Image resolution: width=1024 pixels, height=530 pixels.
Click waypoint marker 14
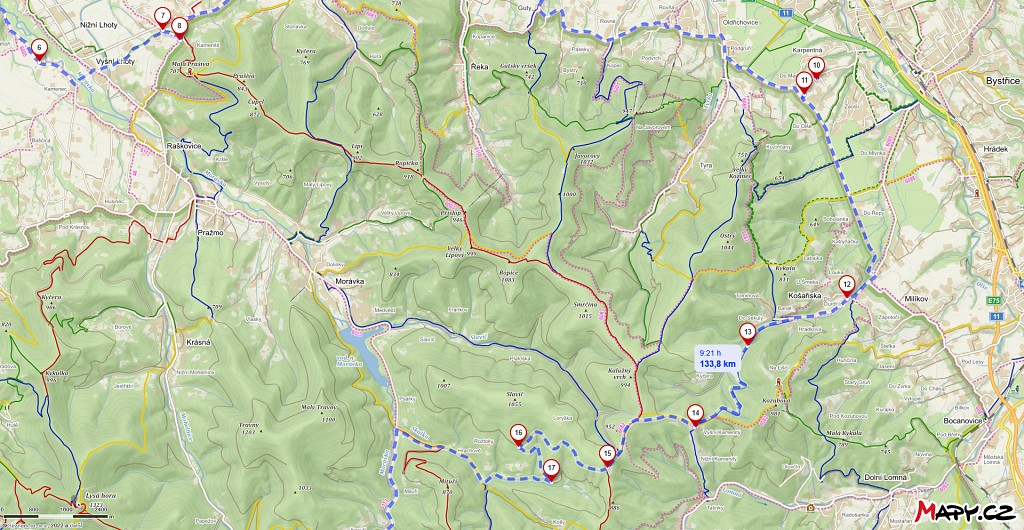(696, 414)
